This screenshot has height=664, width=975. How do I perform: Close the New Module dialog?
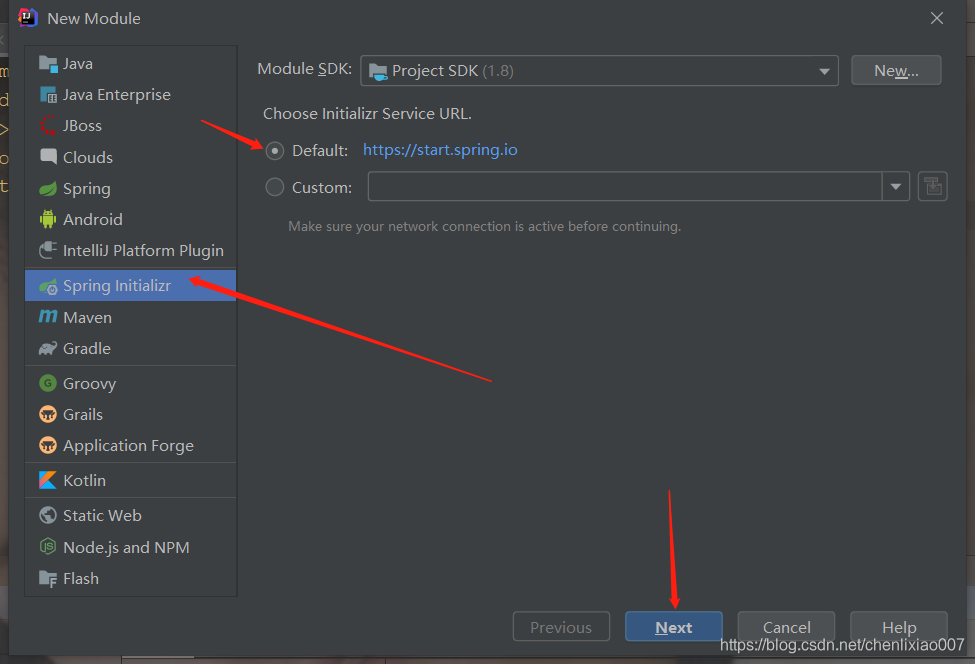click(936, 18)
